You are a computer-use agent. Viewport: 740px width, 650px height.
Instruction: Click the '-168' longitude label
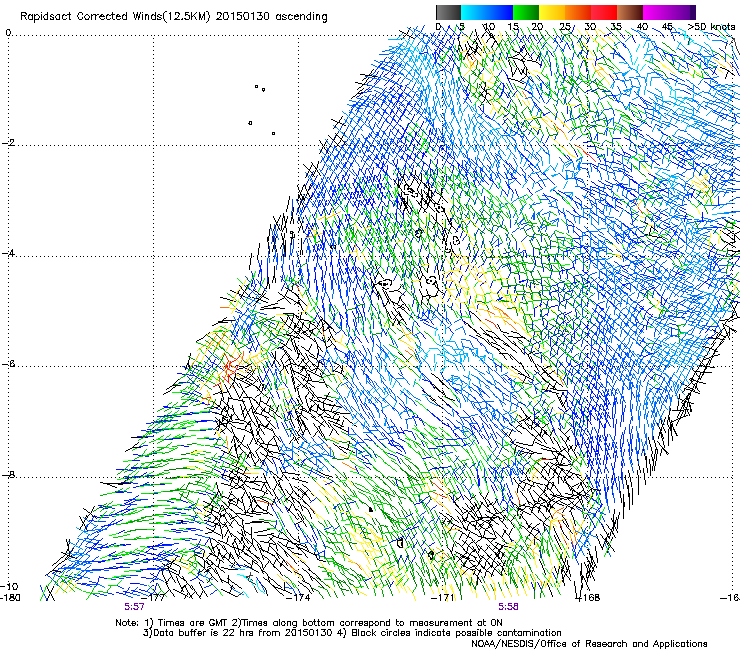589,598
